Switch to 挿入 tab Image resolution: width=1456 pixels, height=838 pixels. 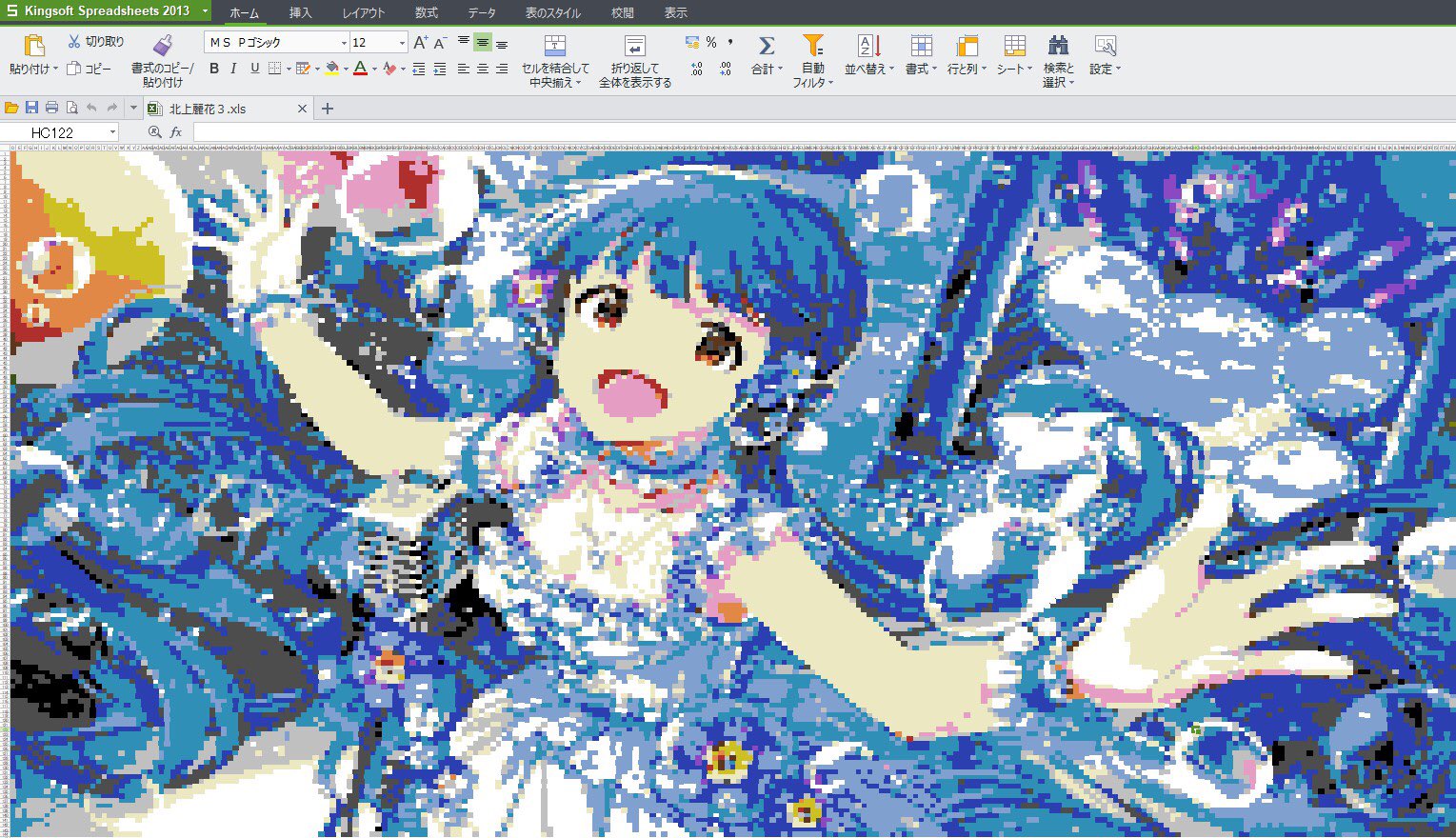[x=301, y=13]
